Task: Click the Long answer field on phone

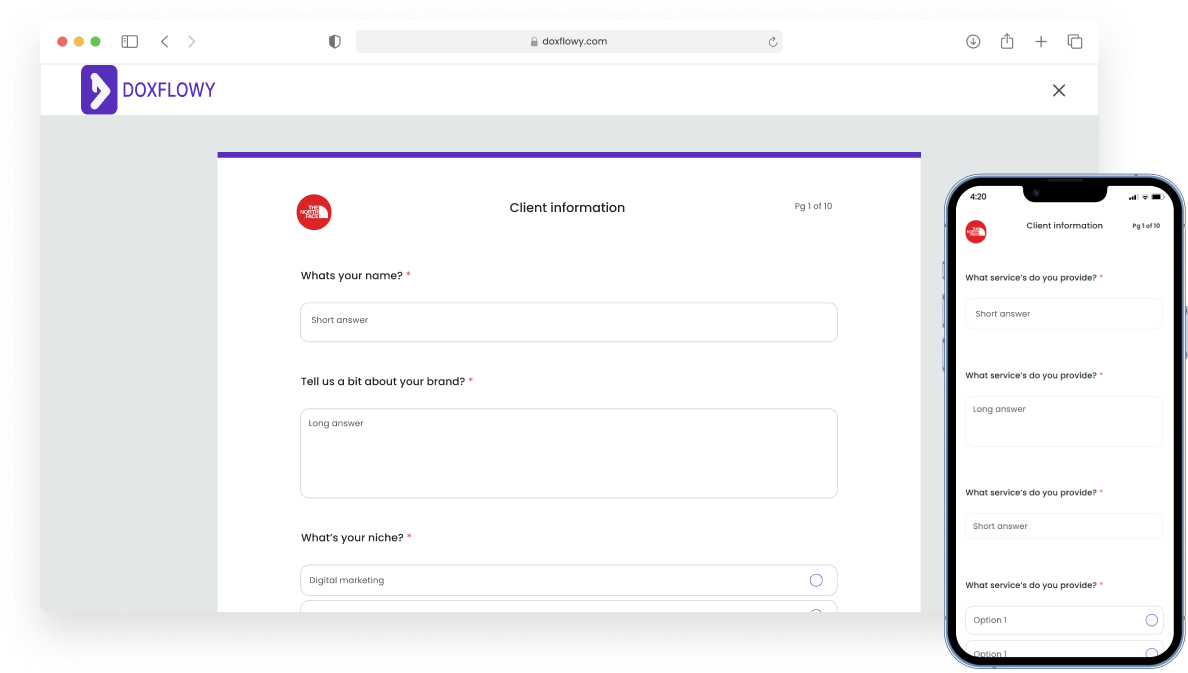Action: coord(1063,421)
